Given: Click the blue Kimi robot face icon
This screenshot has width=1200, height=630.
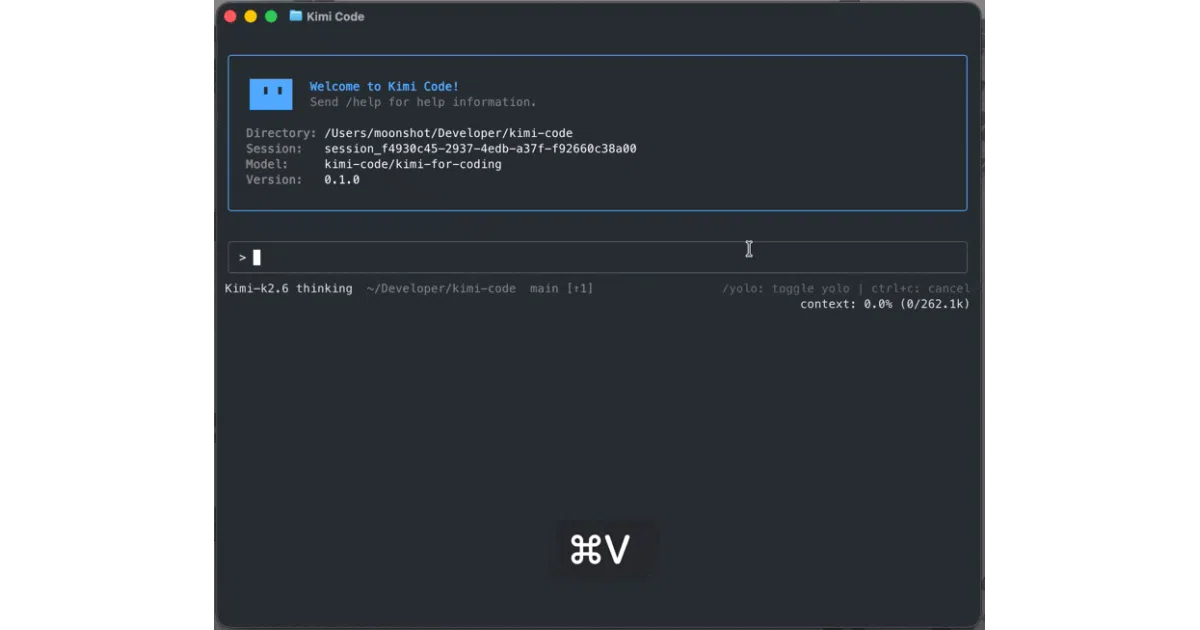Looking at the screenshot, I should [x=271, y=94].
